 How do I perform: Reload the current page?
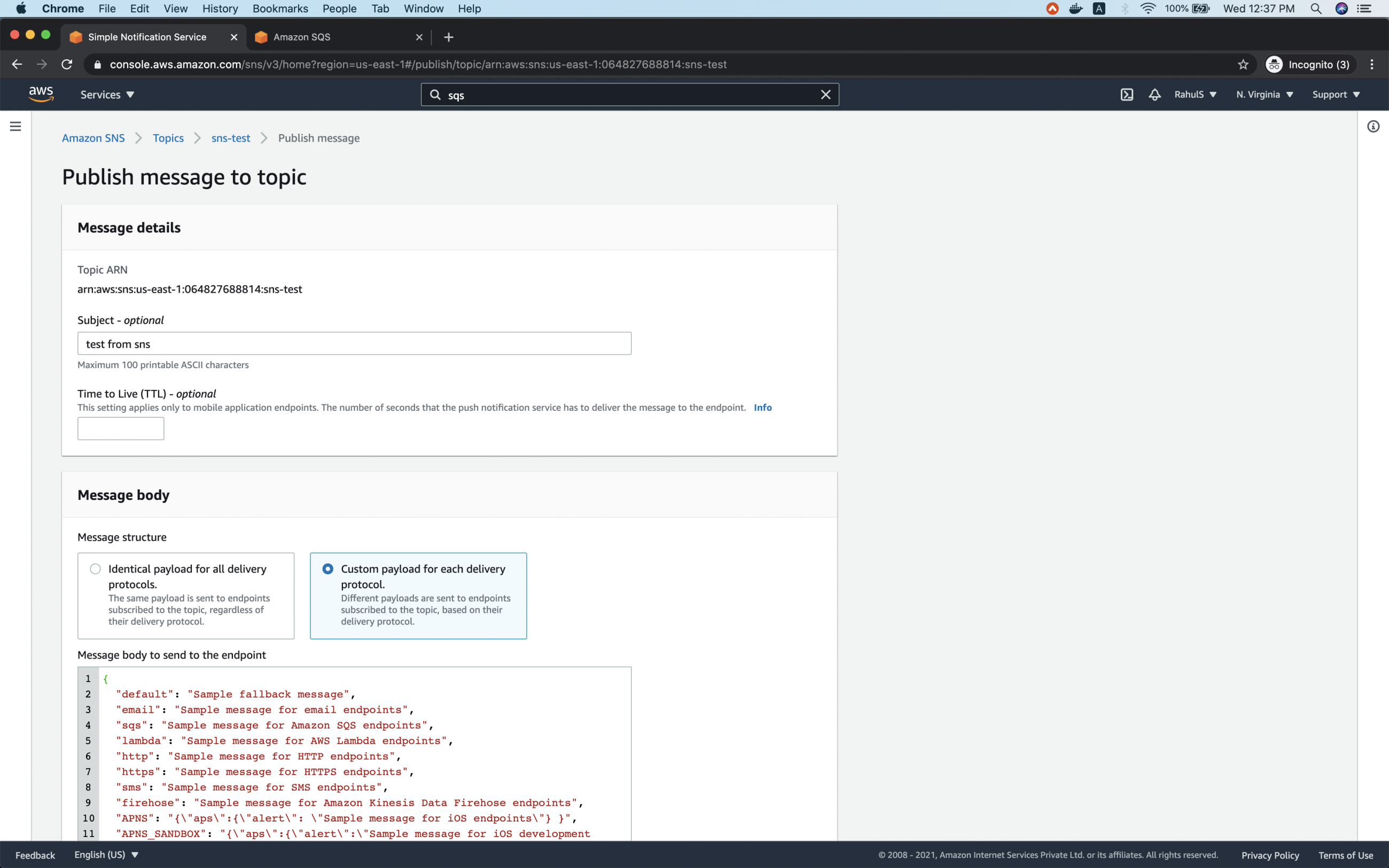coord(66,64)
